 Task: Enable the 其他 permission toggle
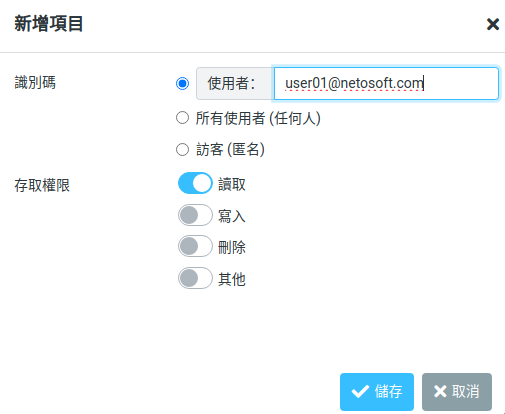195,278
